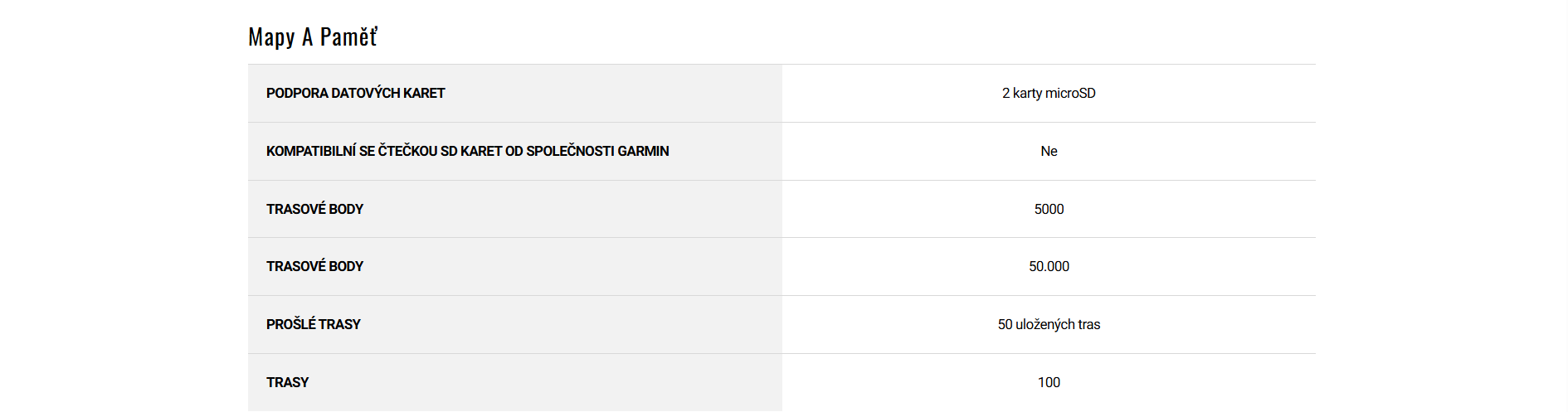Click "TRASOVÉ BODY" label in the 5000 row
The image size is (1568, 412).
314,210
